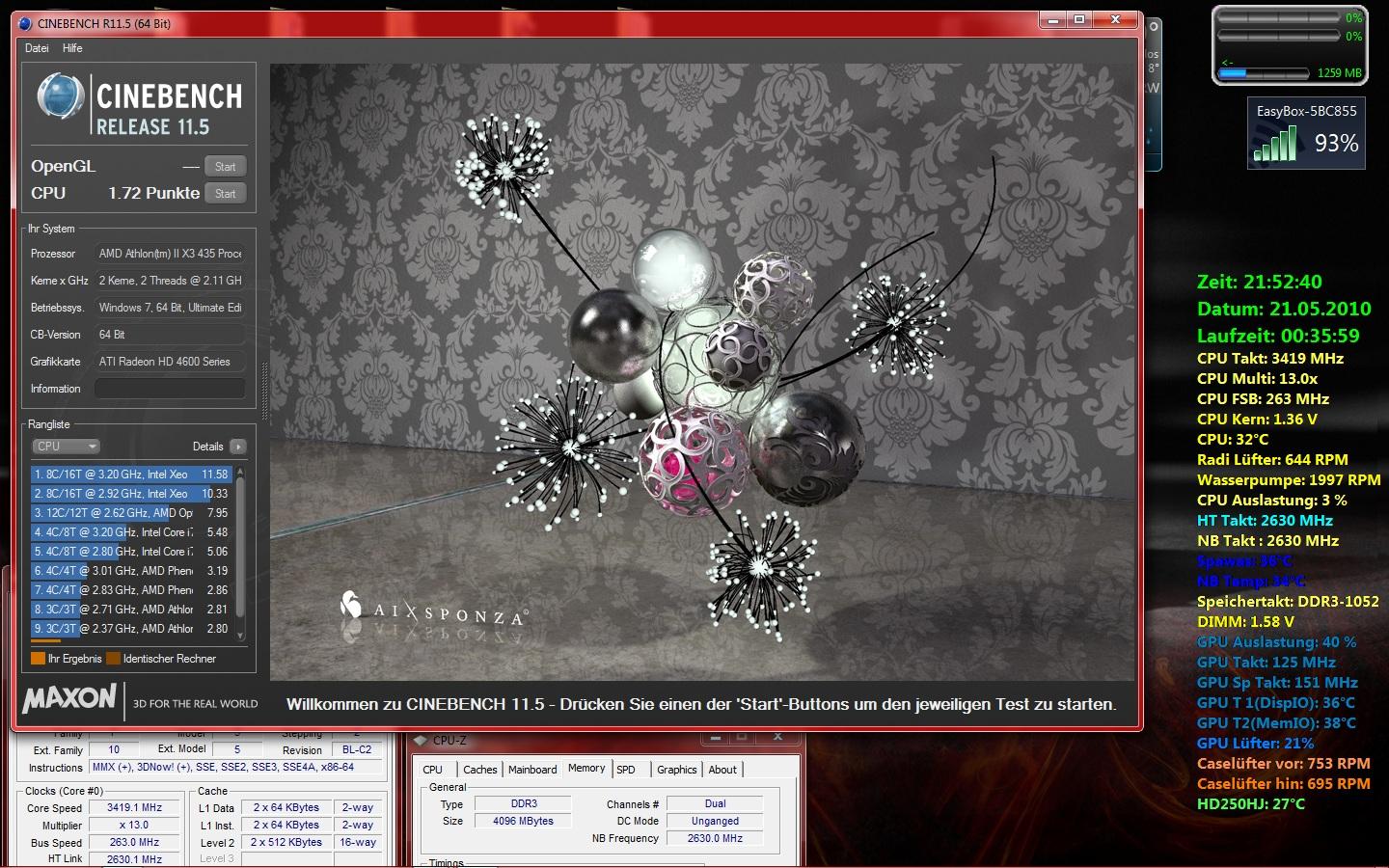Click DC Mode Unganged value in CPU-Z
The width and height of the screenshot is (1389, 868).
coord(715,822)
